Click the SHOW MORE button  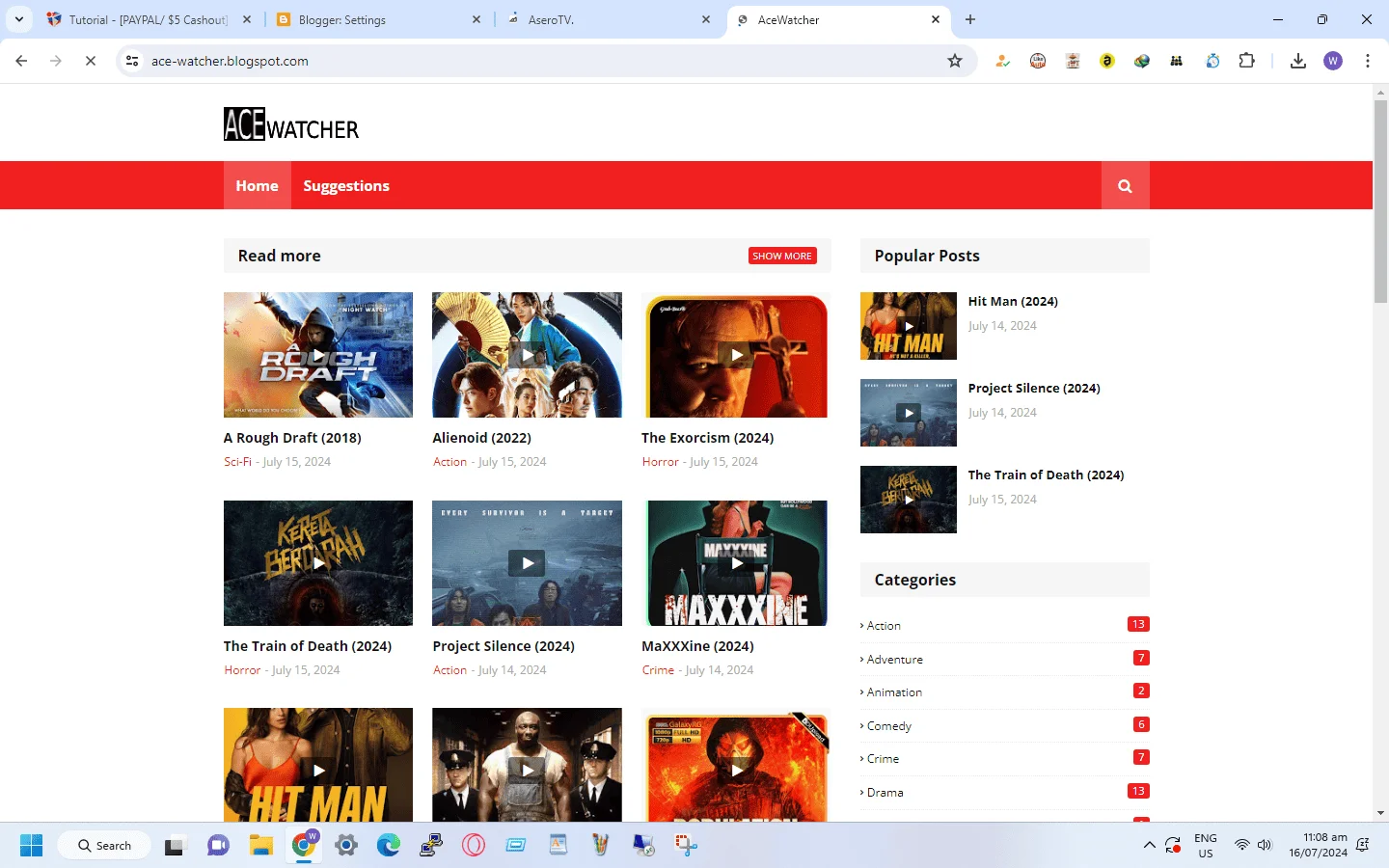click(782, 256)
